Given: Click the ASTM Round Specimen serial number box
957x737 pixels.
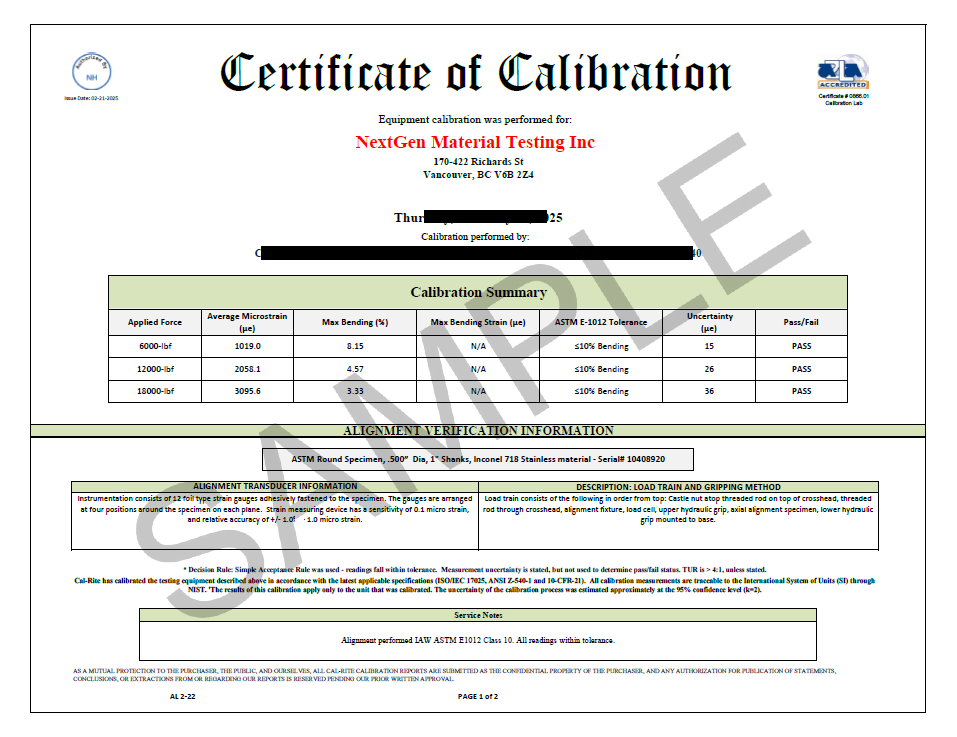Looking at the screenshot, I should (478, 459).
